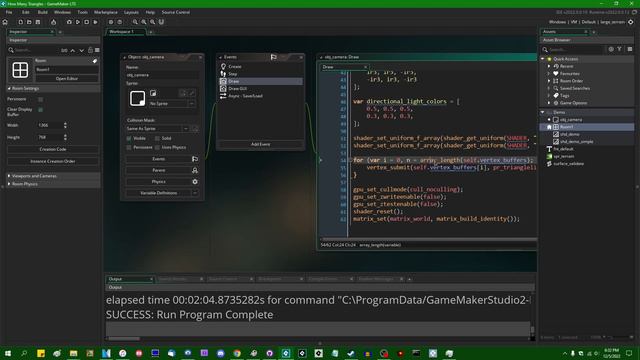640x360 pixels.
Task: Click the room thumbnail in Inspector
Action: tap(20, 70)
